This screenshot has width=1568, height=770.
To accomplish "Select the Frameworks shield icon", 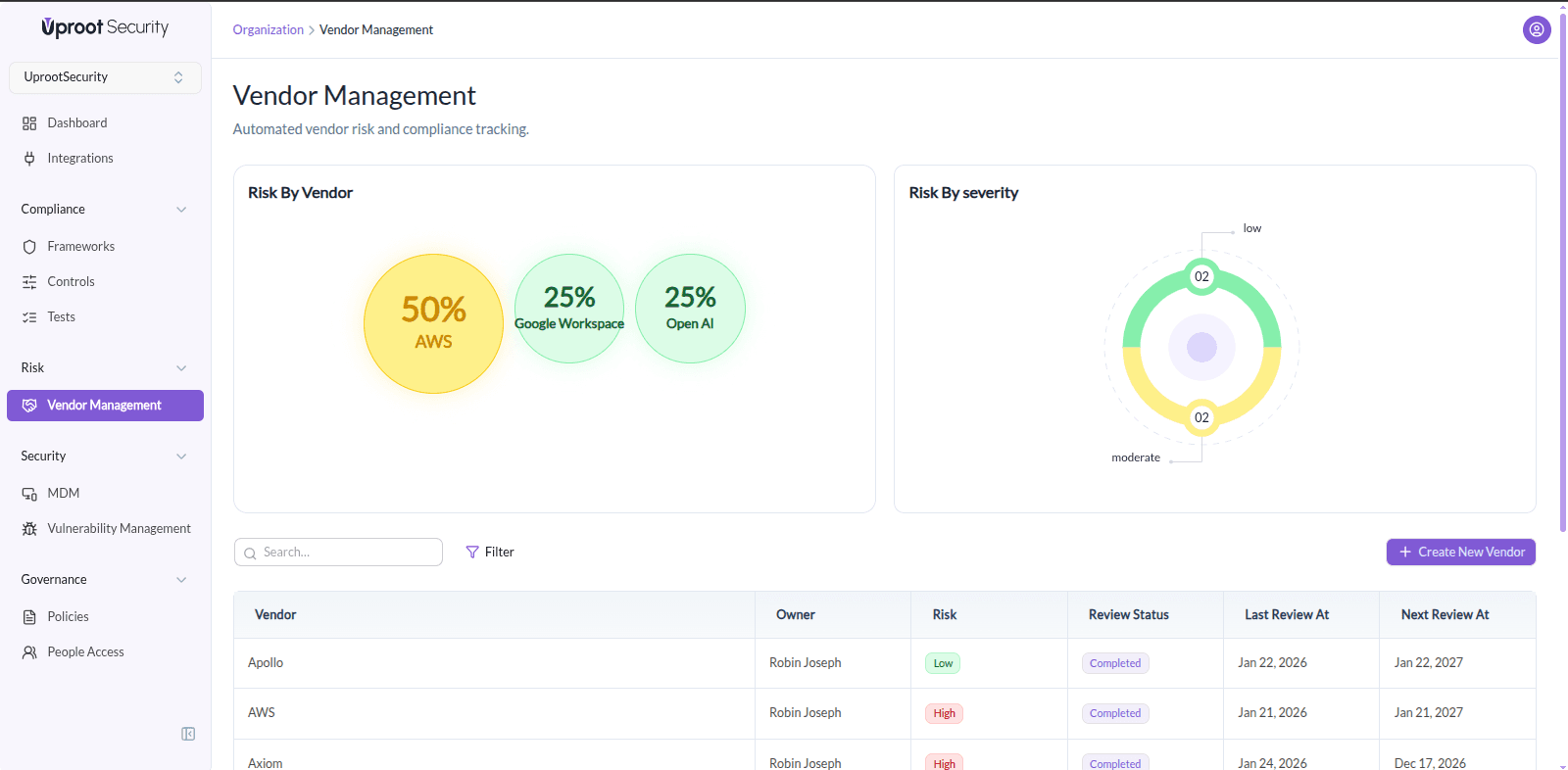I will [29, 247].
